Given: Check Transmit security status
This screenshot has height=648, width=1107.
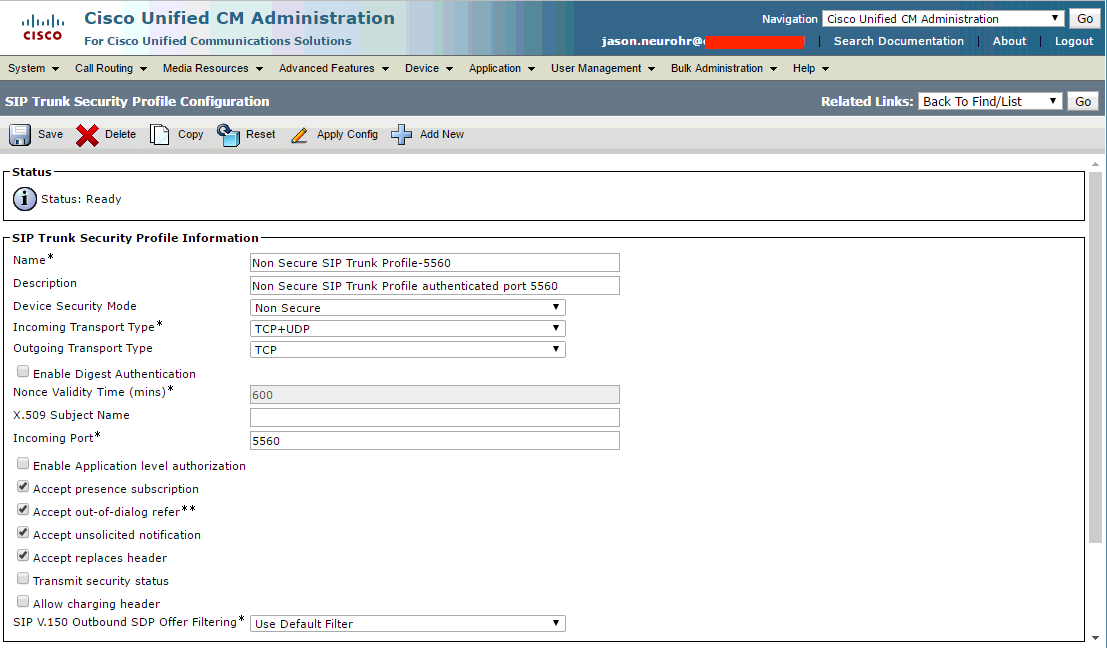Looking at the screenshot, I should tap(23, 579).
